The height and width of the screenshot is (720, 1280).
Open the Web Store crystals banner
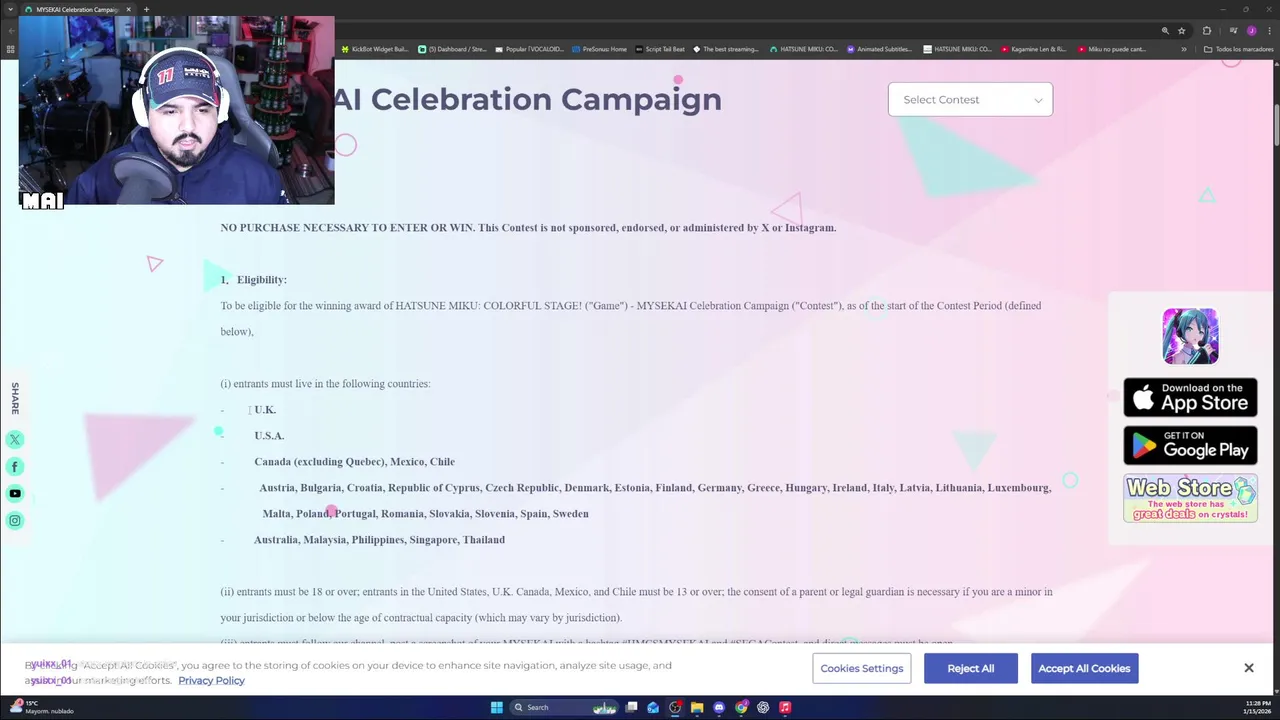click(1190, 498)
